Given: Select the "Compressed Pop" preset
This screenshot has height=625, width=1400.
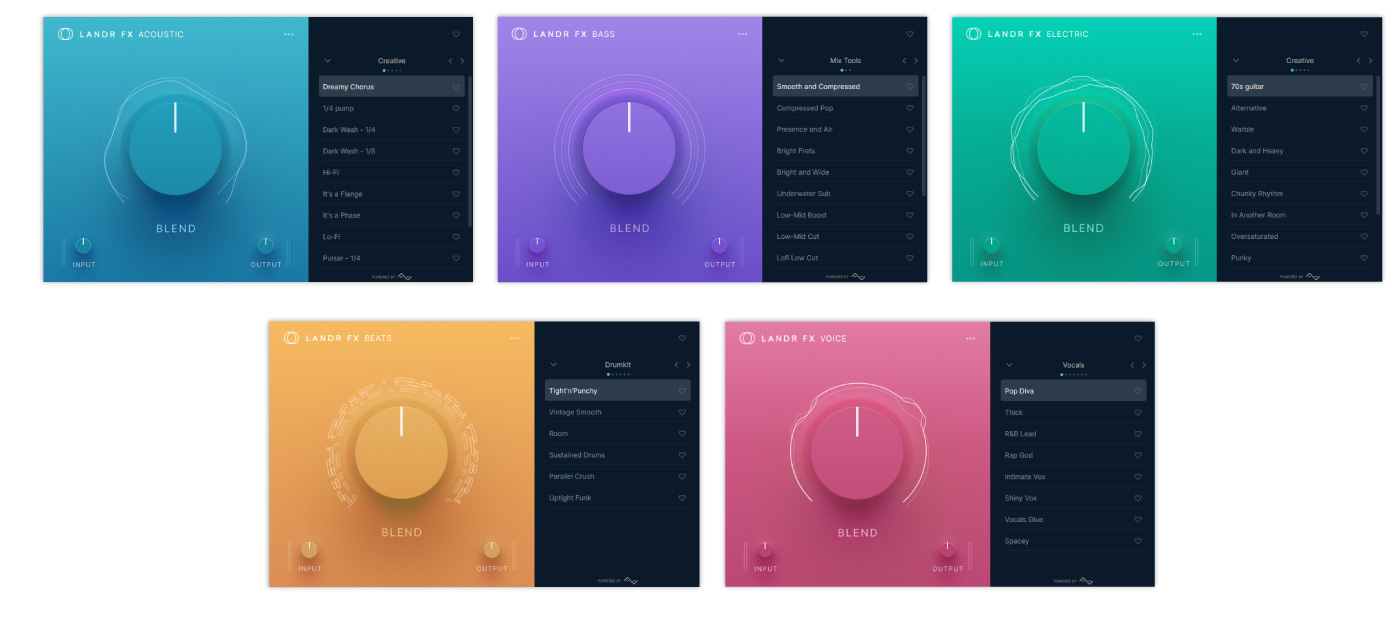Looking at the screenshot, I should 846,108.
